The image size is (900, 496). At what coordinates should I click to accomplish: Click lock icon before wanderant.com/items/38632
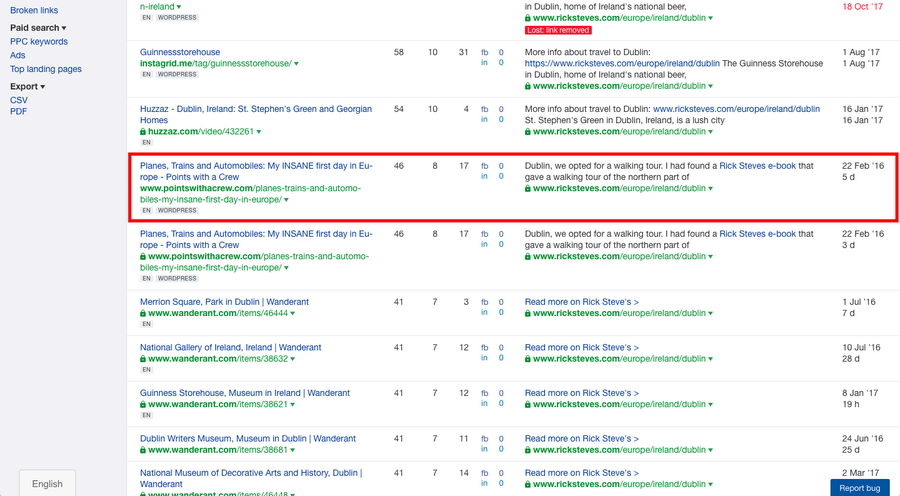143,359
